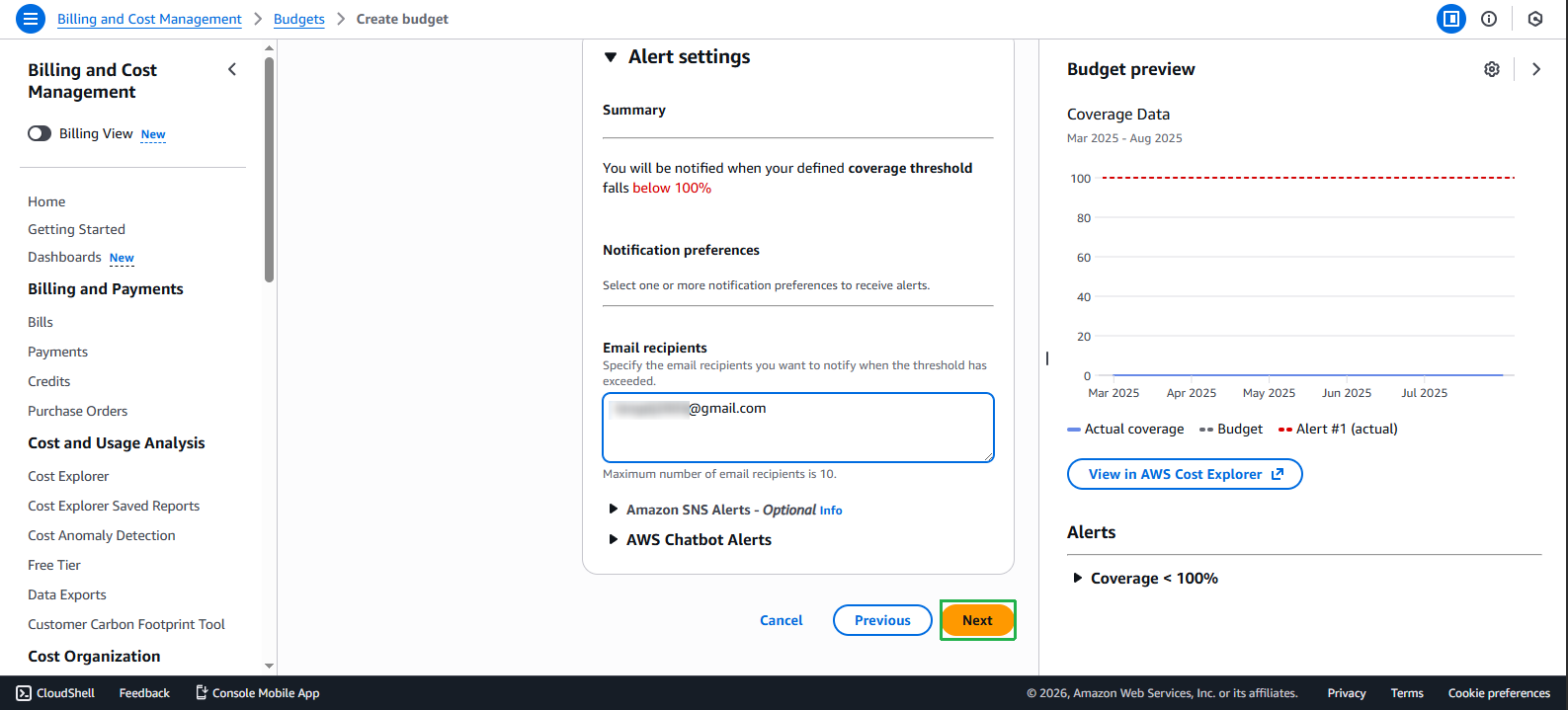This screenshot has height=710, width=1568.
Task: Click the Email recipients text box
Action: (798, 428)
